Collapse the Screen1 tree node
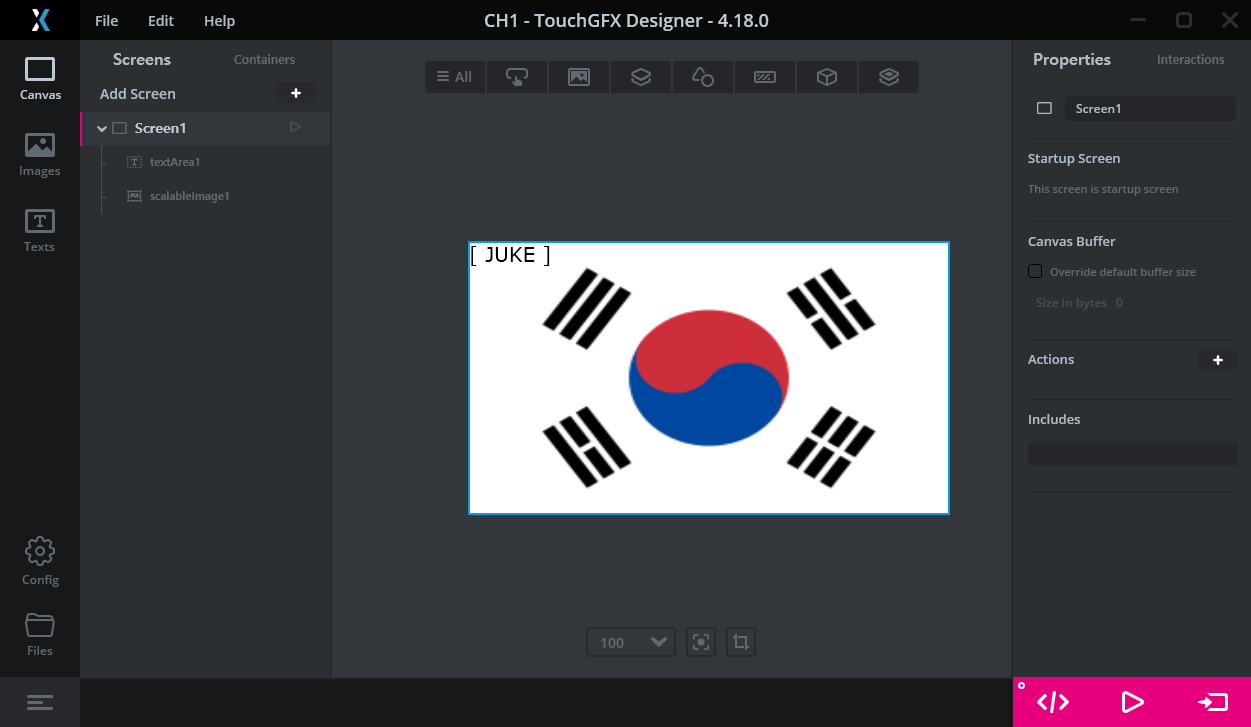Image resolution: width=1251 pixels, height=727 pixels. click(102, 128)
